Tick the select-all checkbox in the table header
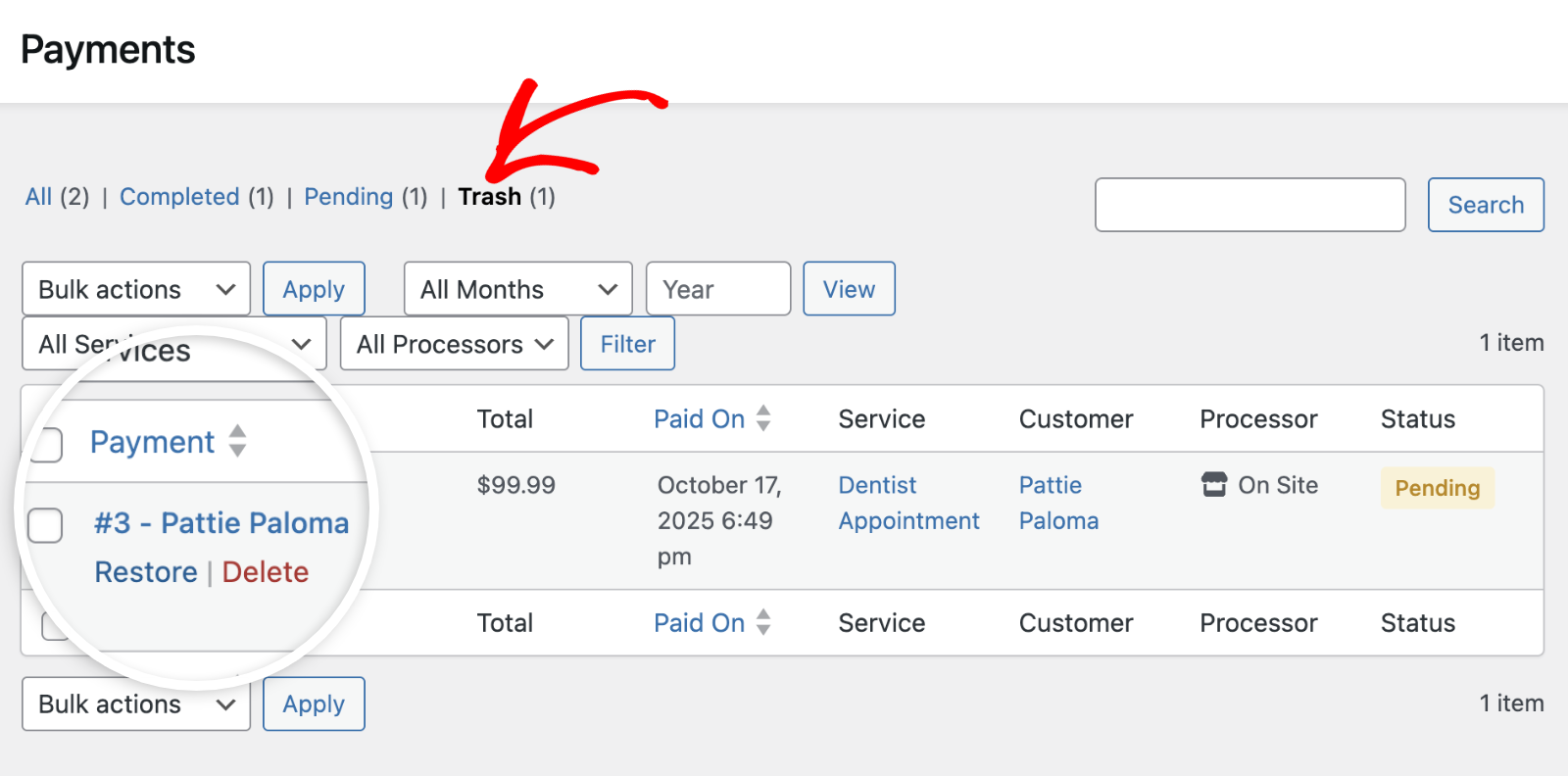This screenshot has width=1568, height=776. (46, 444)
